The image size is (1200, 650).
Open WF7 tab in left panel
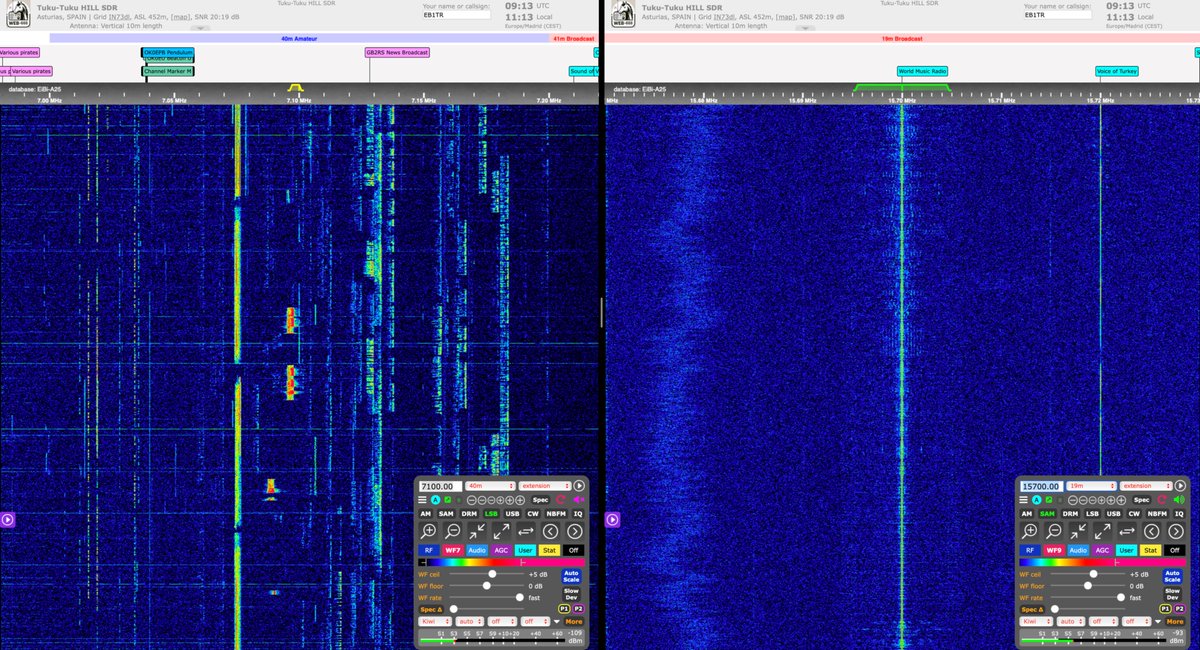453,551
